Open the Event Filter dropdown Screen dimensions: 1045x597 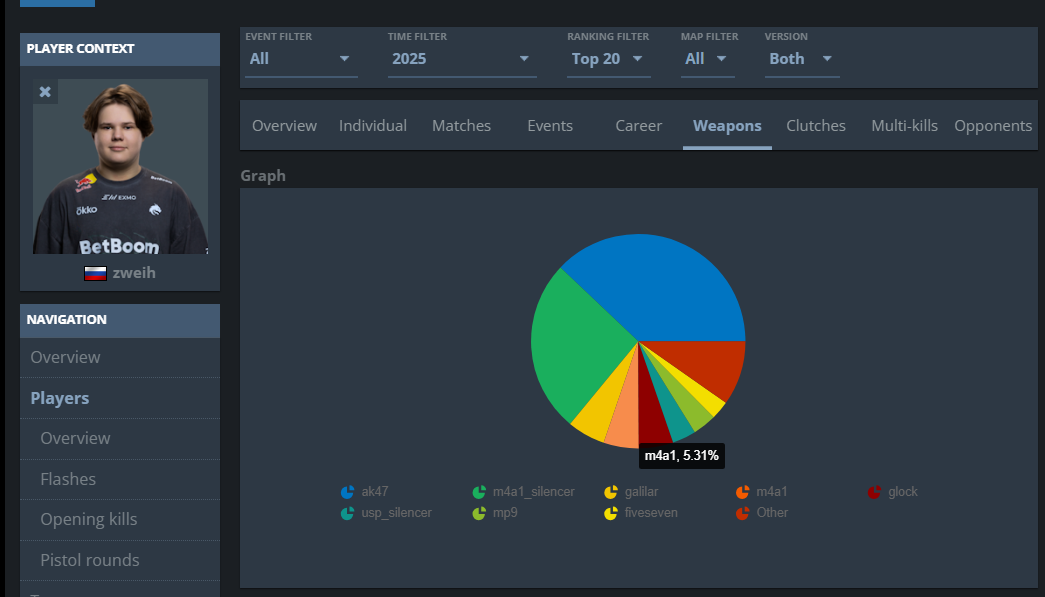click(301, 59)
